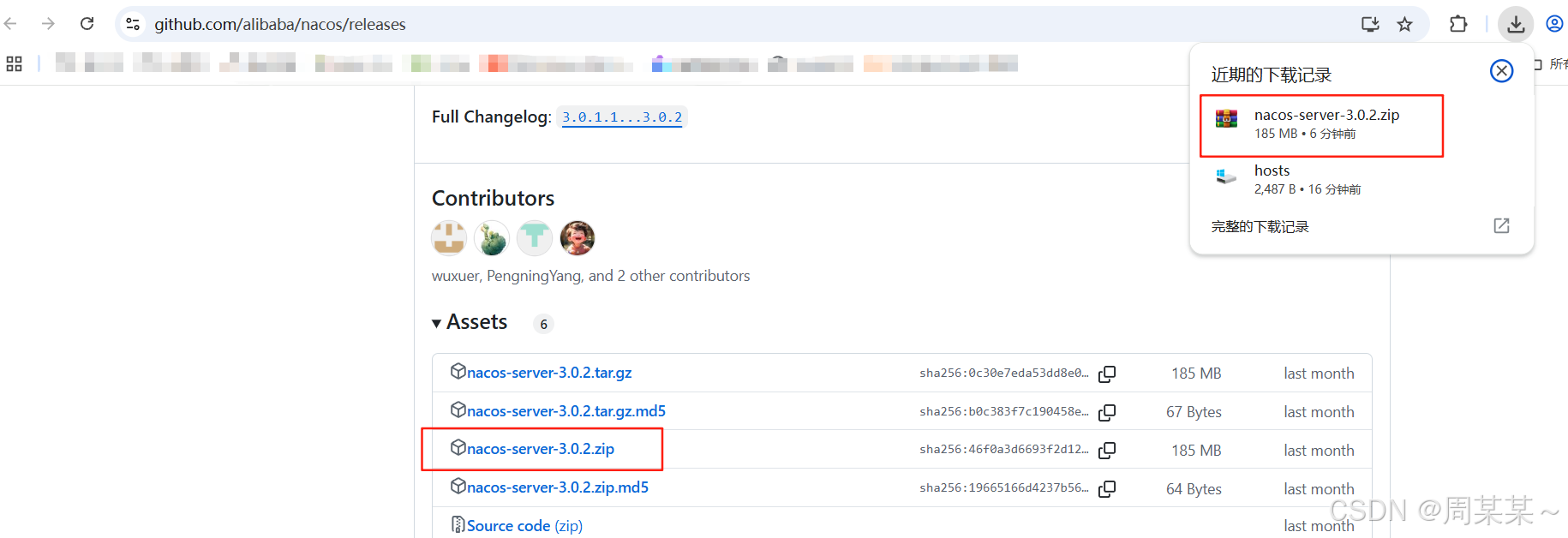Open the profile account icon
This screenshot has width=1568, height=538.
pos(1554,24)
